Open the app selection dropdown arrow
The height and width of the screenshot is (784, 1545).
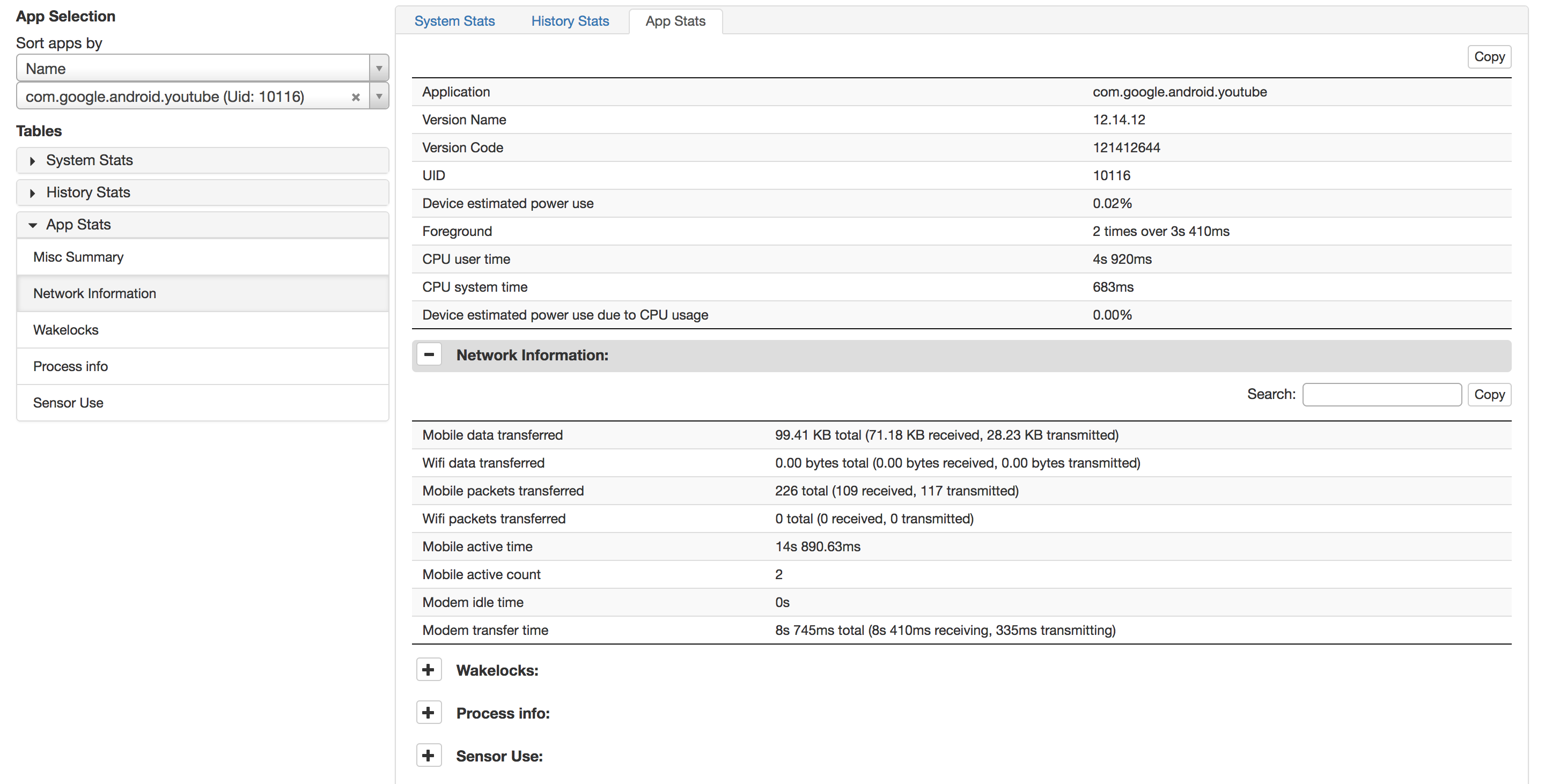coord(379,97)
